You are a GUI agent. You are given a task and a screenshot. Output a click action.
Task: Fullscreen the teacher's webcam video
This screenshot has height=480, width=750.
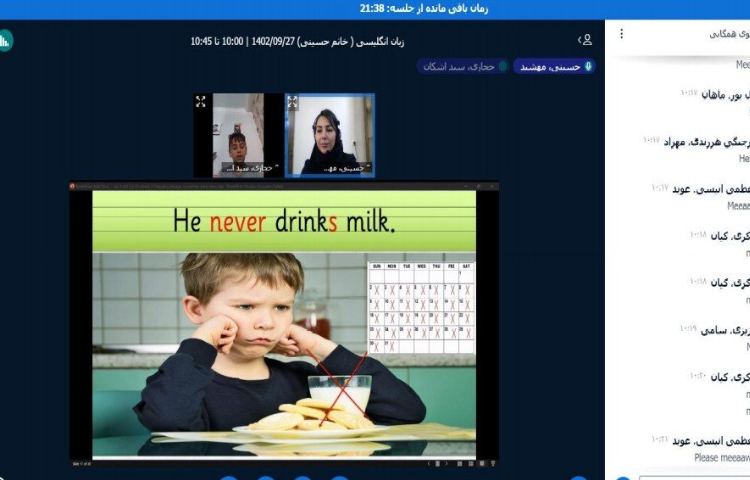tap(293, 102)
